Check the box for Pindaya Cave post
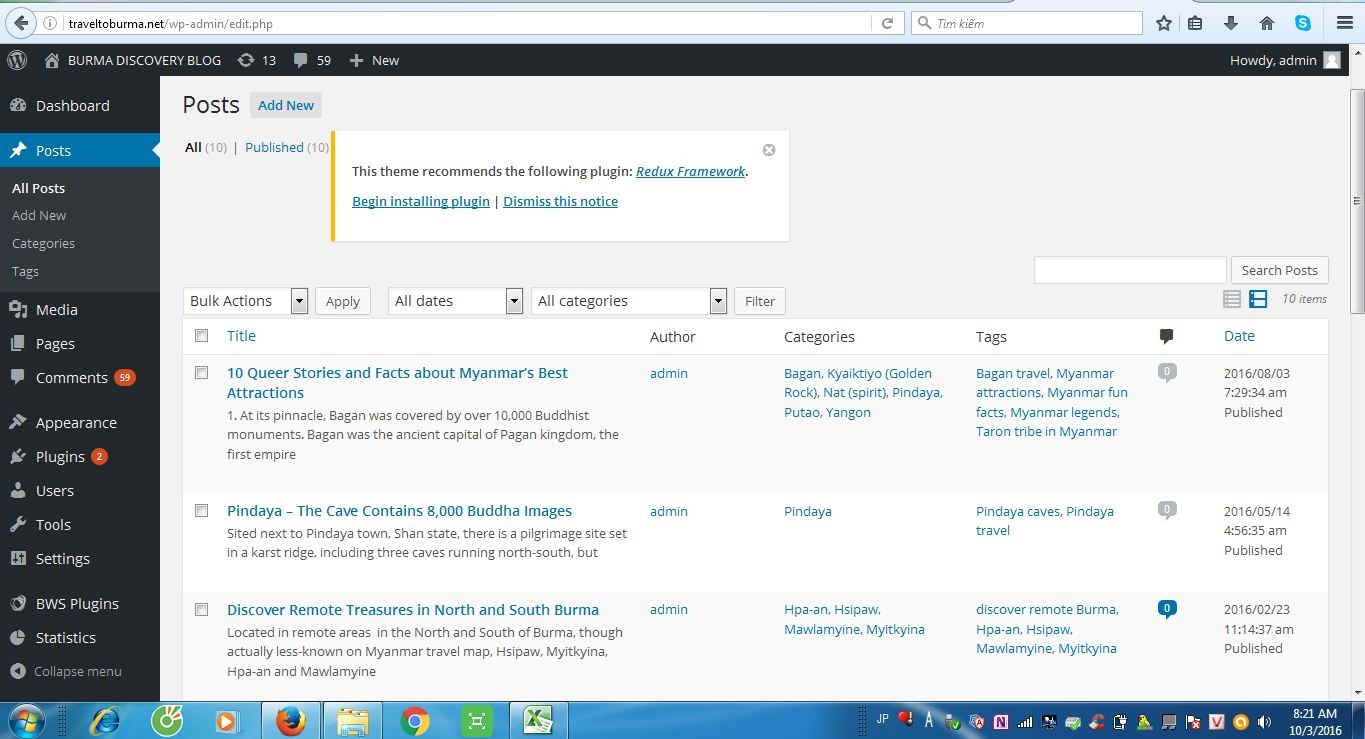The image size is (1365, 739). point(201,510)
